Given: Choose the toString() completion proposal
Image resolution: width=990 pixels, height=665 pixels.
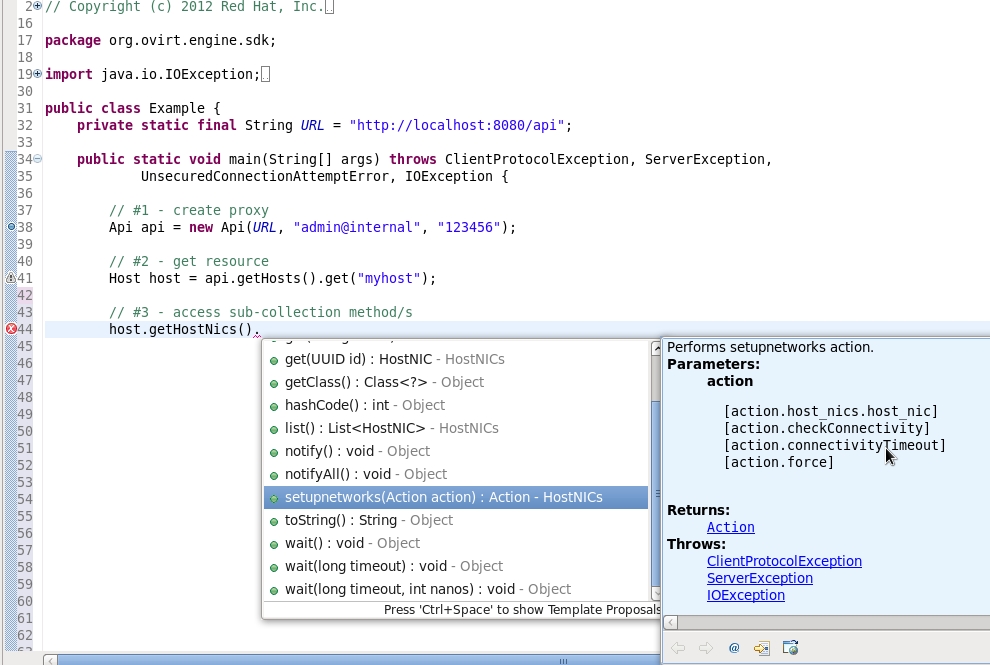Looking at the screenshot, I should coord(368,520).
